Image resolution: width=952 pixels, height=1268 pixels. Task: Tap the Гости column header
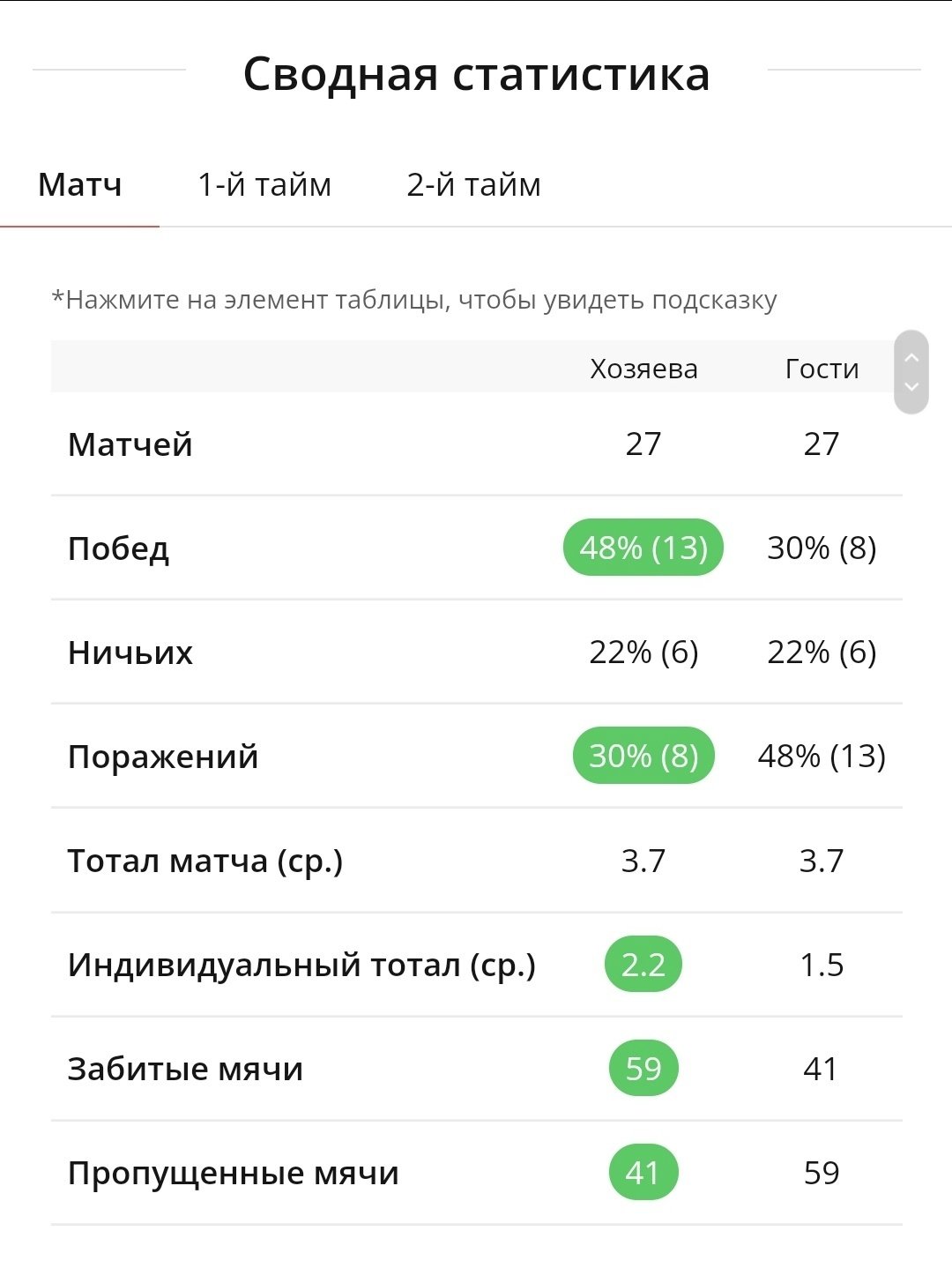pos(822,369)
